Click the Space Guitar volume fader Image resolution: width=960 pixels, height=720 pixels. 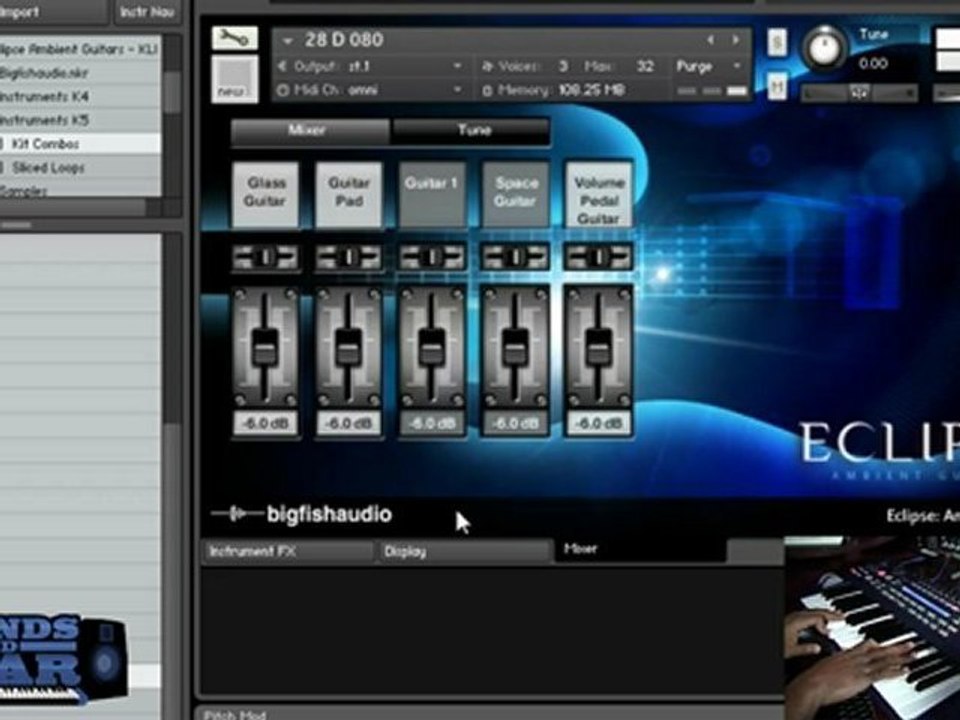coord(515,347)
